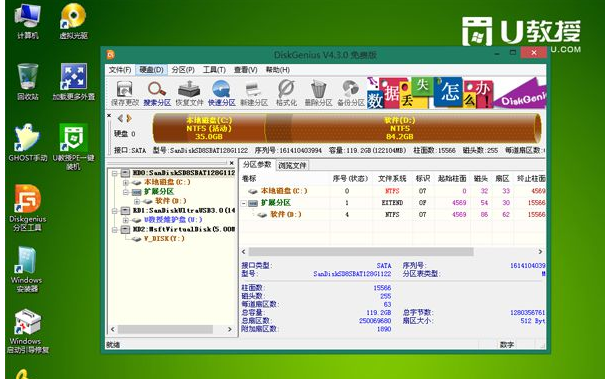Click the 文件系统 column header
605x379 pixels.
pos(392,179)
